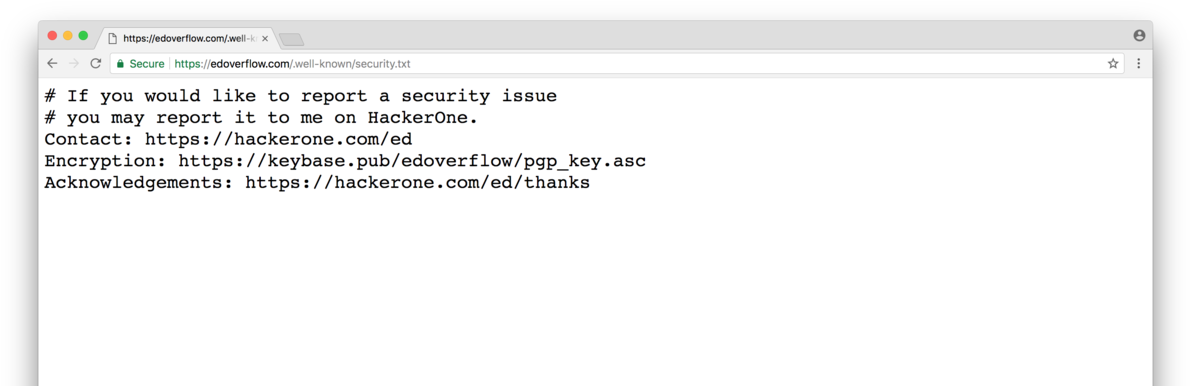1190x386 pixels.
Task: Click the red close window button
Action: (x=52, y=36)
